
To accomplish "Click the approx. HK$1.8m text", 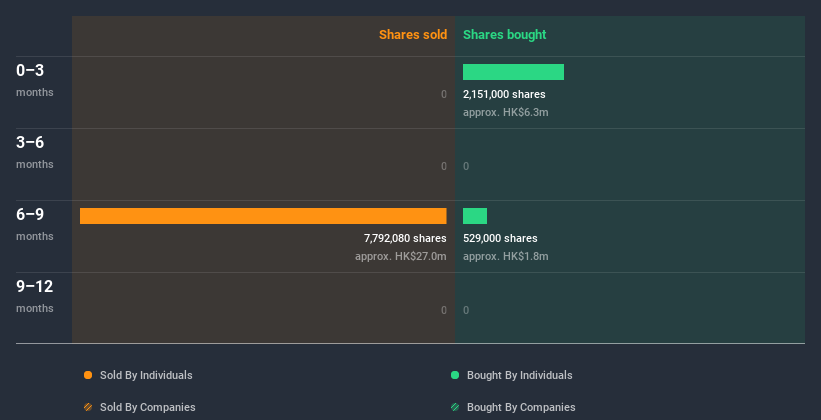I will (x=506, y=256).
